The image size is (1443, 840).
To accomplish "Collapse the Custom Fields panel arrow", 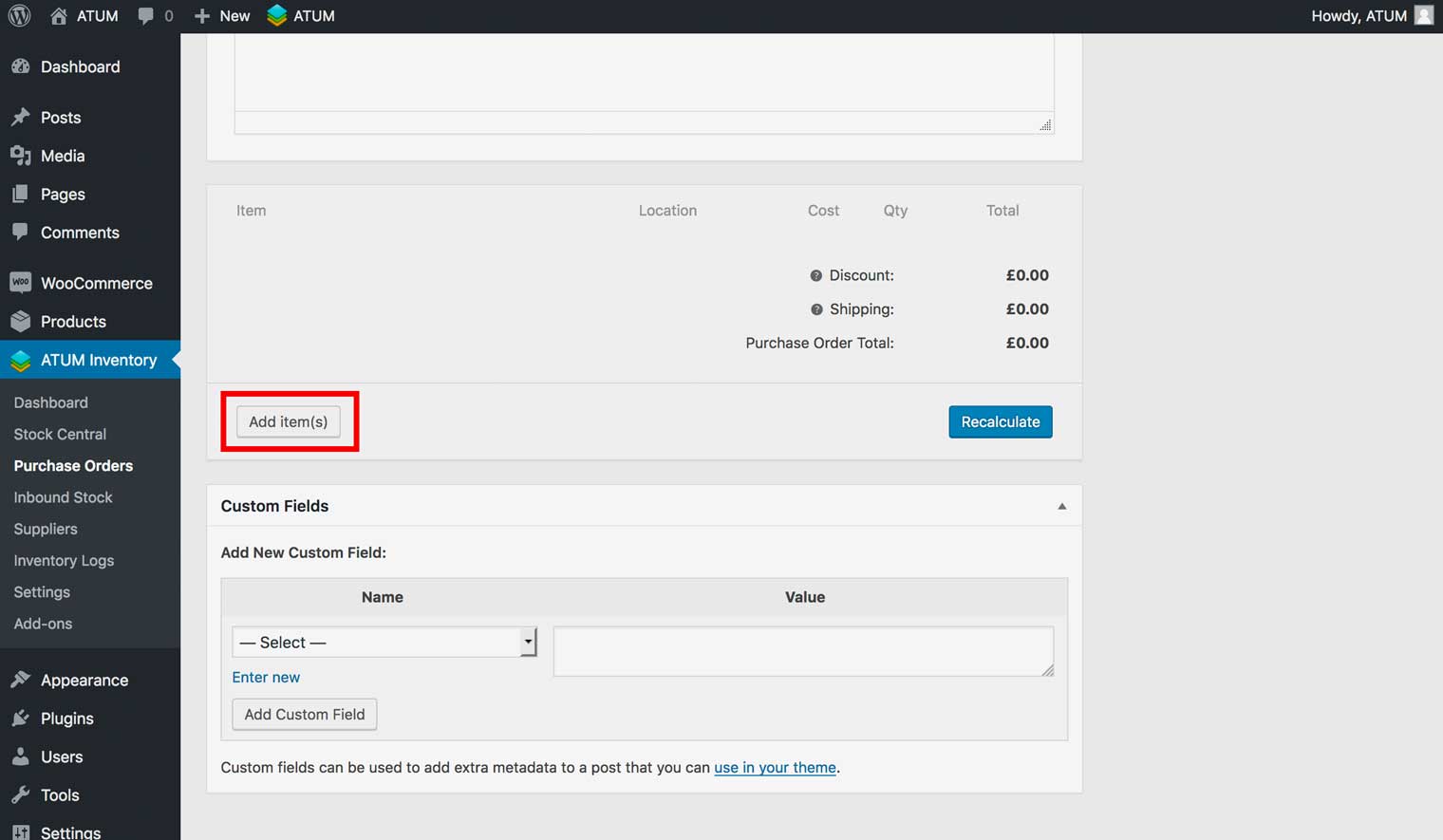I will coord(1061,507).
